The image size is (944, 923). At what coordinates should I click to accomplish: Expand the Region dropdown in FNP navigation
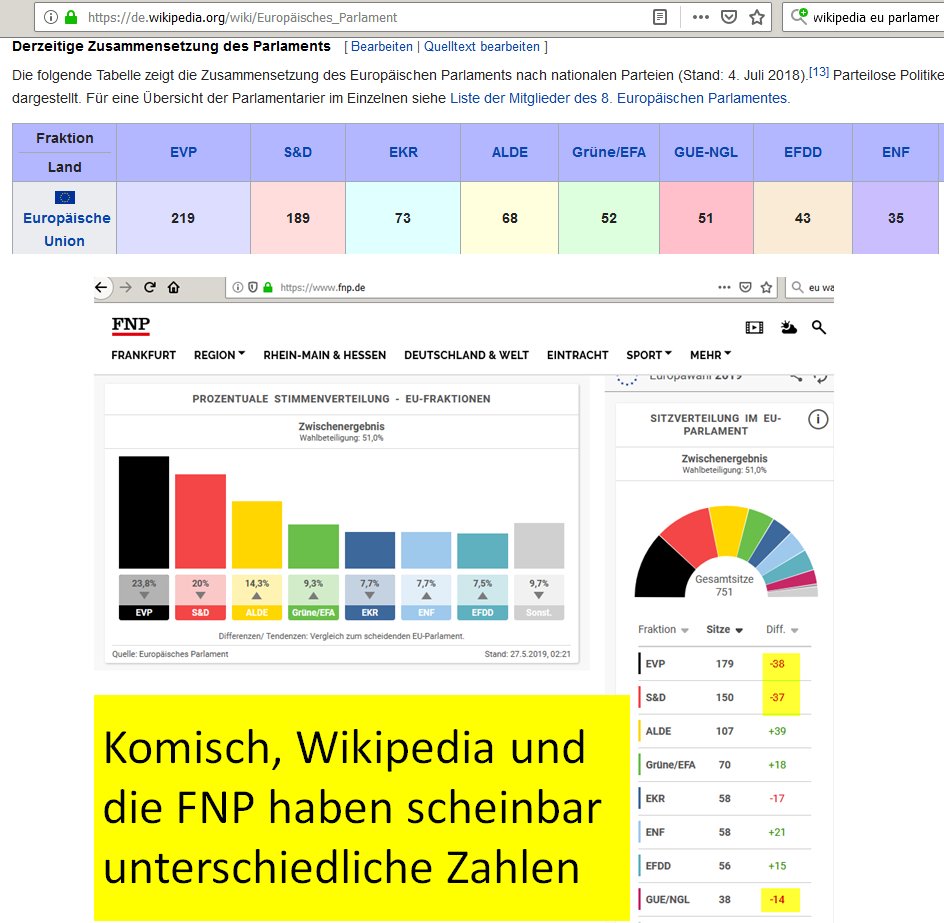click(219, 355)
